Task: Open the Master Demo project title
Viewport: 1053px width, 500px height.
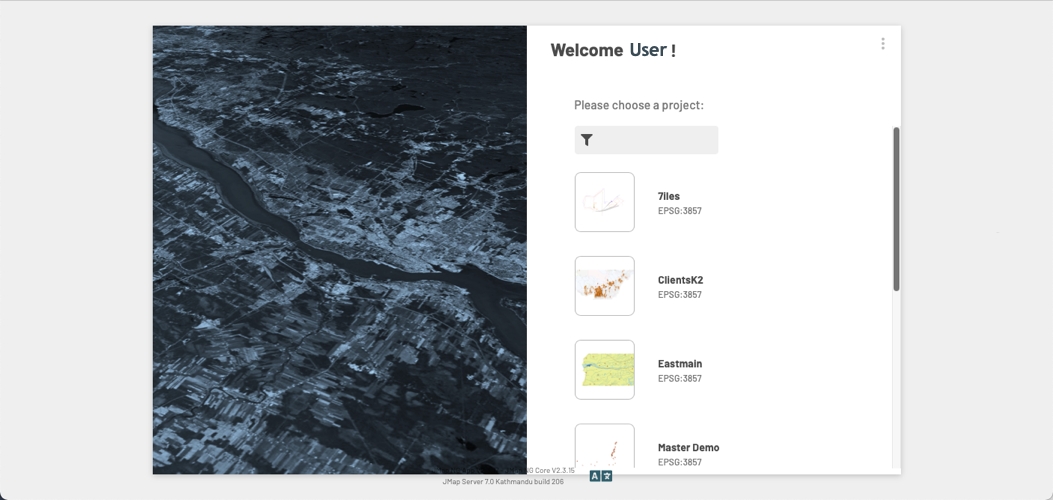Action: [688, 448]
